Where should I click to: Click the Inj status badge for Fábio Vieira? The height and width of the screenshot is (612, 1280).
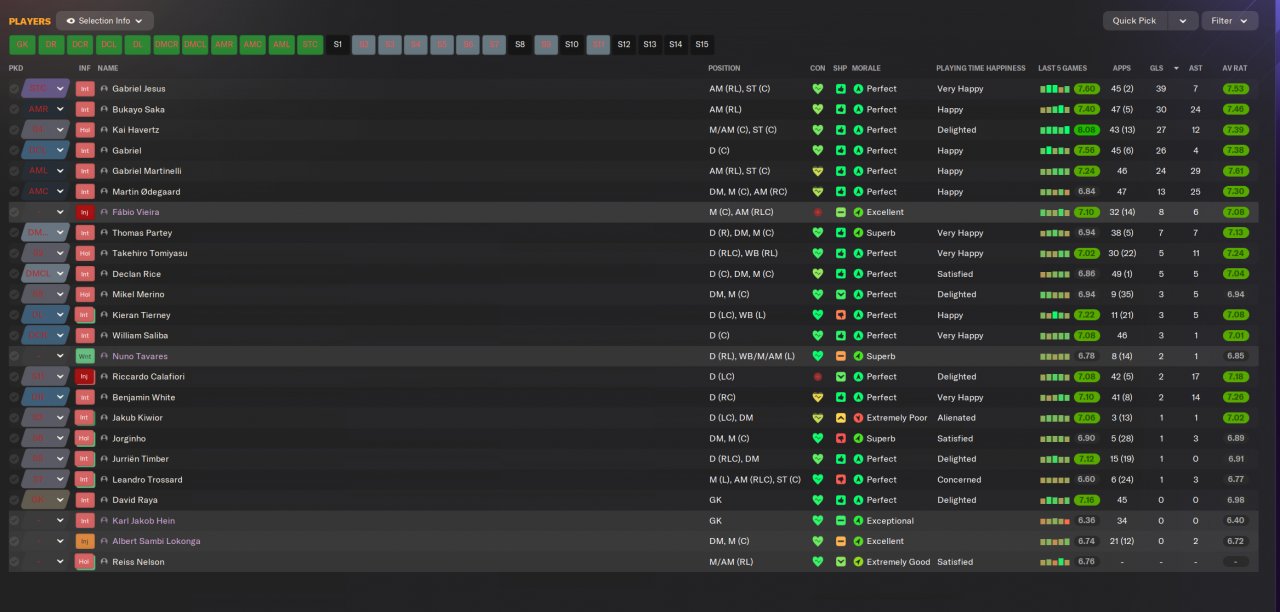[x=85, y=212]
